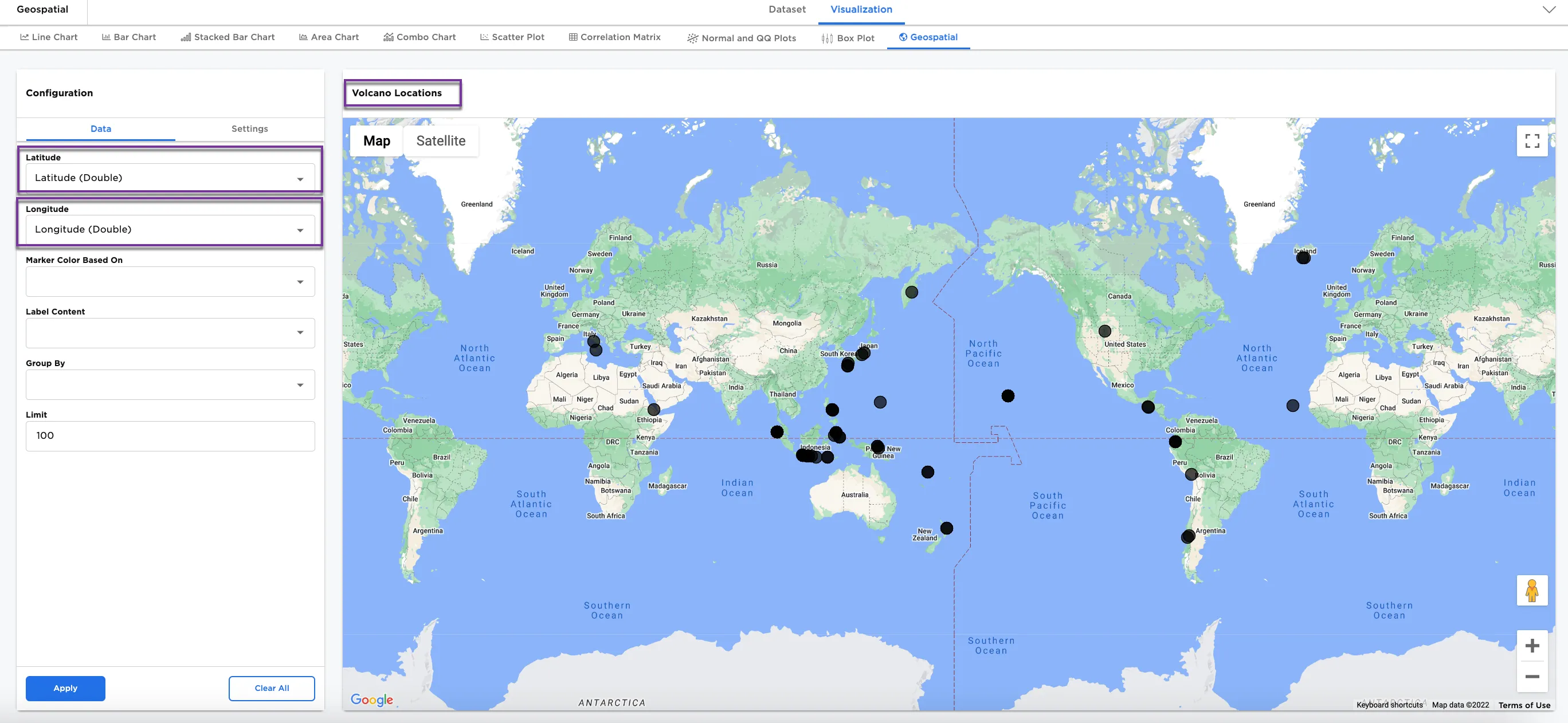Toggle fullscreen mode on the map
This screenshot has height=723, width=1568.
[x=1532, y=140]
